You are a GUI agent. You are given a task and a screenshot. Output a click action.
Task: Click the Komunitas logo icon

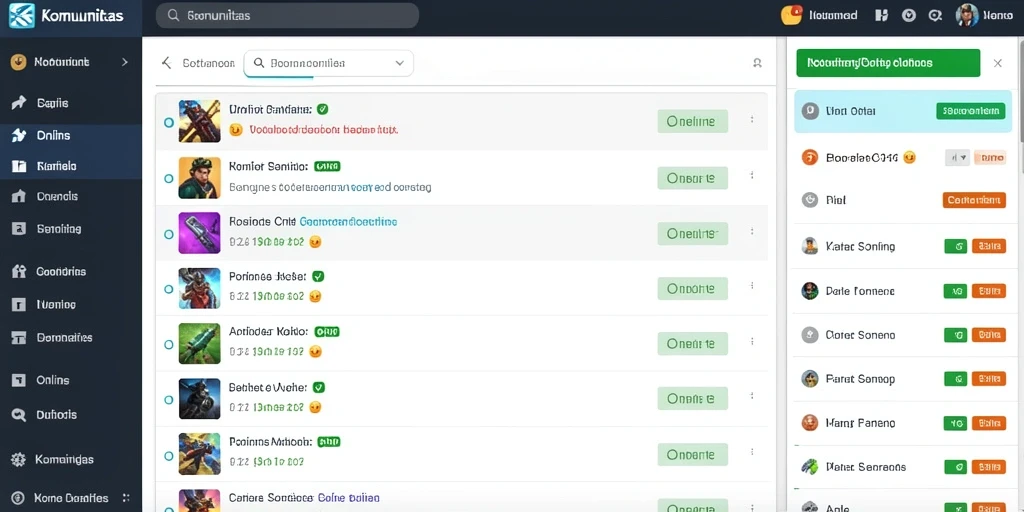pos(21,16)
